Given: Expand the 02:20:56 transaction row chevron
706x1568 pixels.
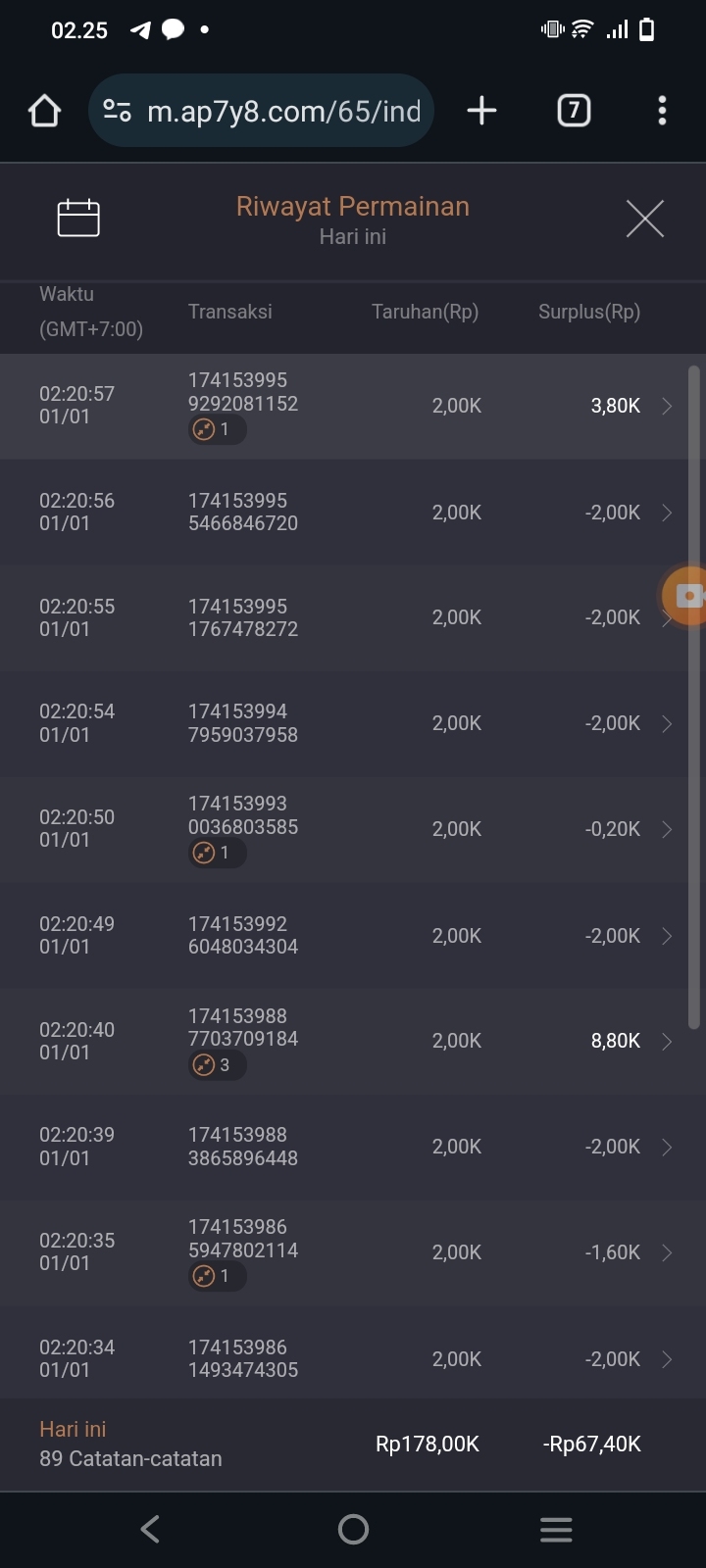Looking at the screenshot, I should [x=667, y=513].
